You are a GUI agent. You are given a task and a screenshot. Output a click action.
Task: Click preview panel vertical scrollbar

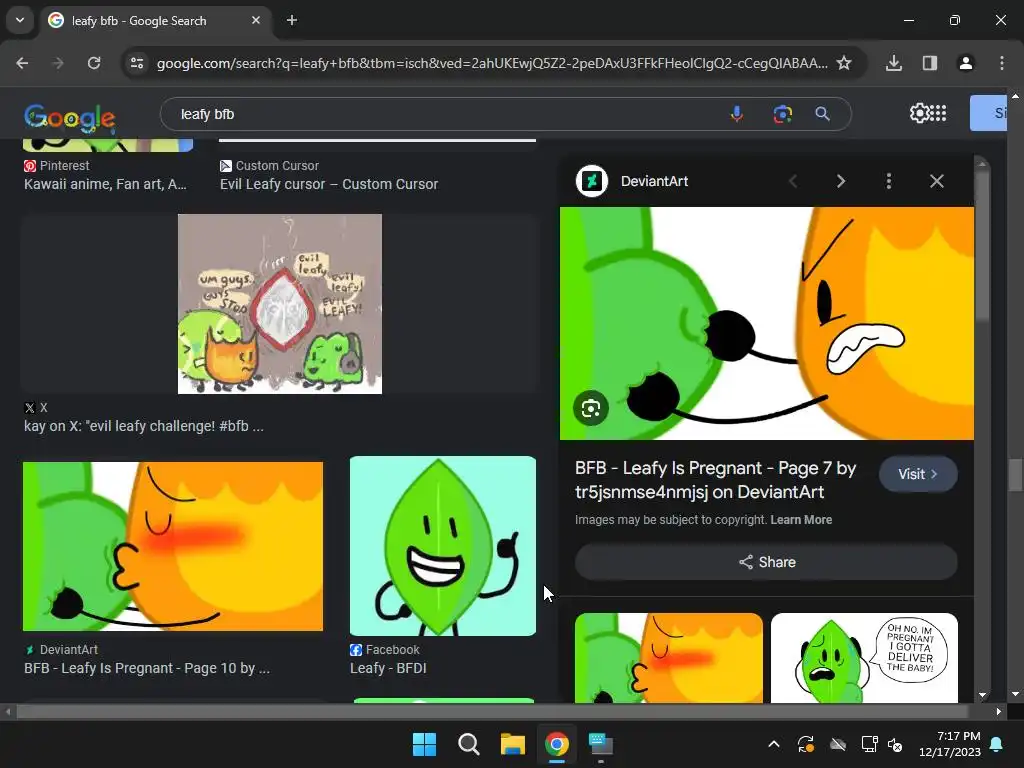[982, 244]
